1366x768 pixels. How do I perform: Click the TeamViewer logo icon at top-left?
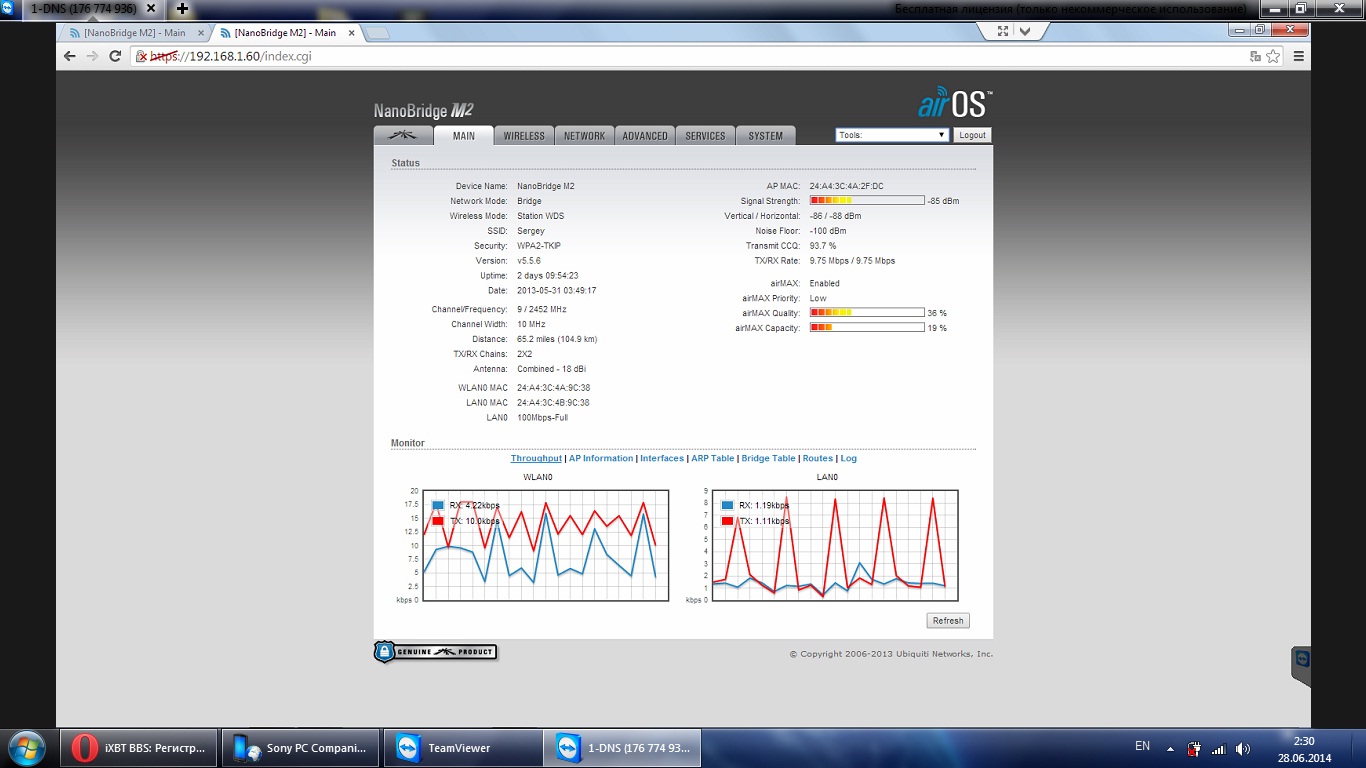[7, 7]
